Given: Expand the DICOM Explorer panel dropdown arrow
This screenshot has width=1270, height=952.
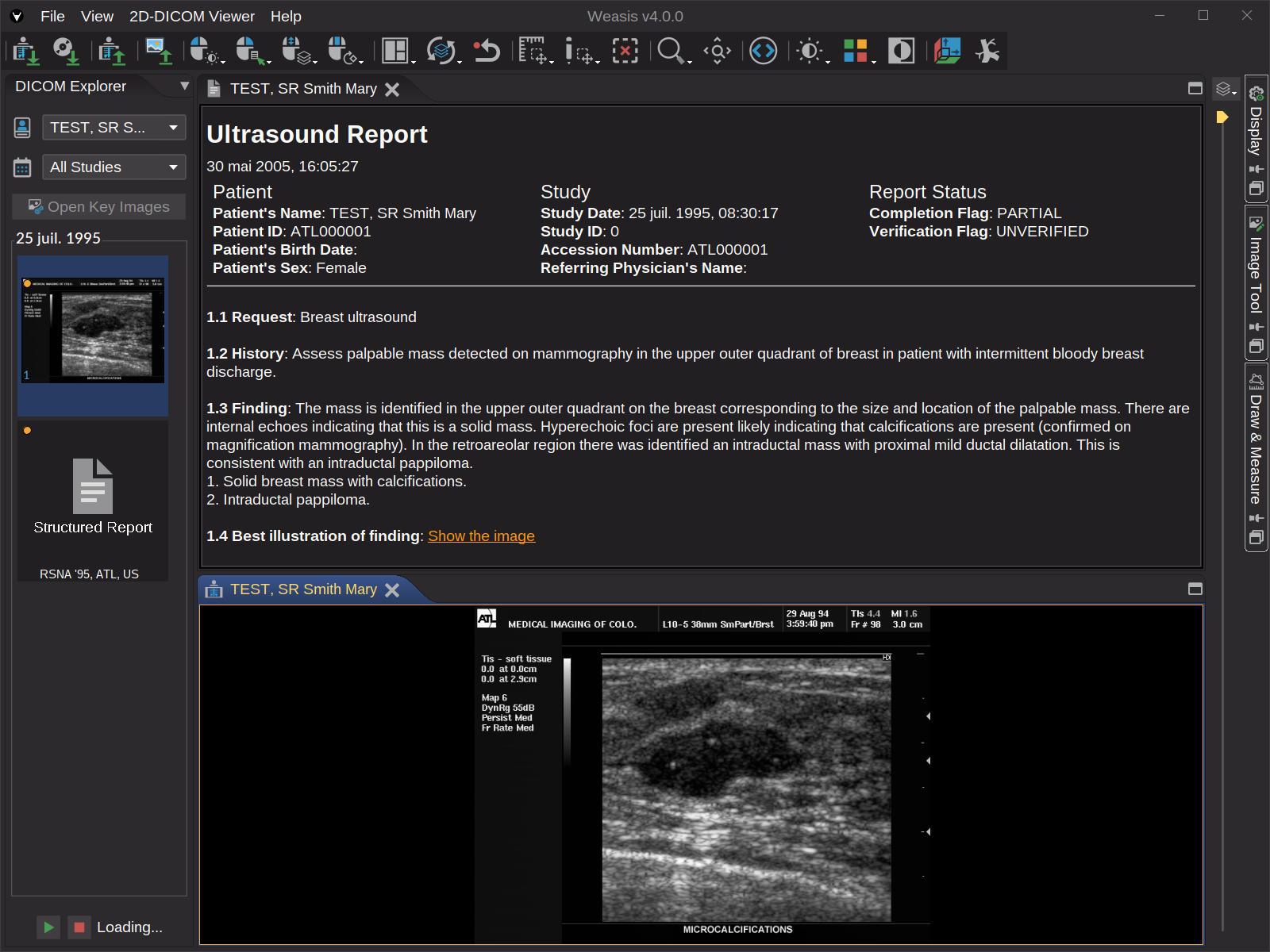Looking at the screenshot, I should (184, 86).
